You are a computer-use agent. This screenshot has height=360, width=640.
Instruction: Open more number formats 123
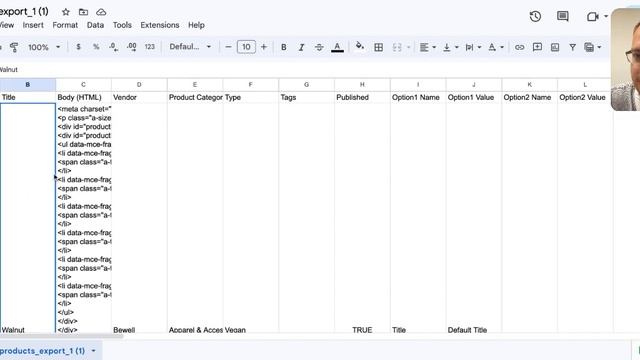coord(149,47)
